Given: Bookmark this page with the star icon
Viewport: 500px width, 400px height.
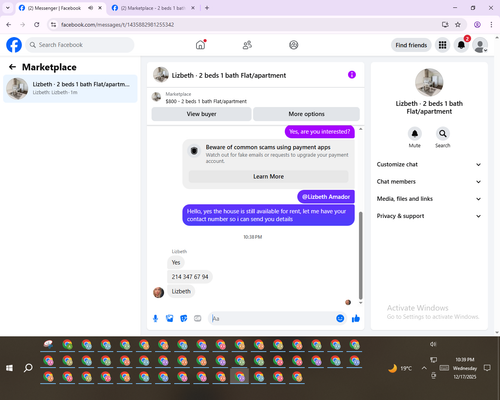Looking at the screenshot, I should 458,25.
